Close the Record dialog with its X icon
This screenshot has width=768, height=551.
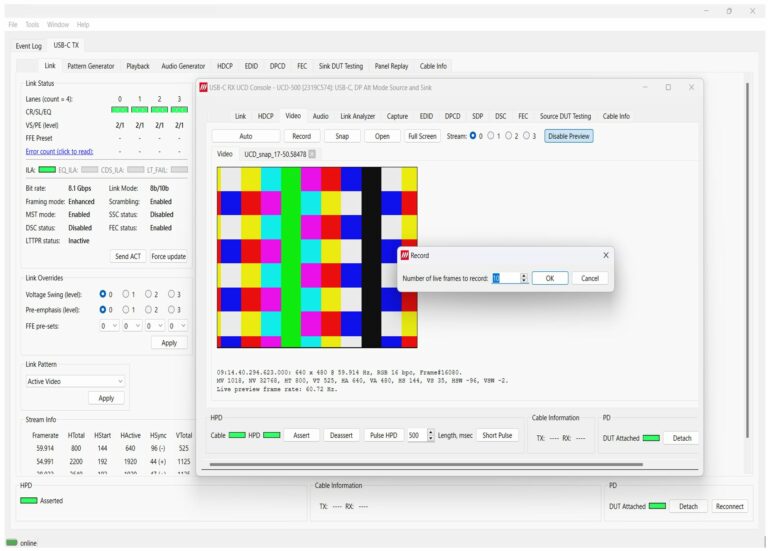pos(605,255)
